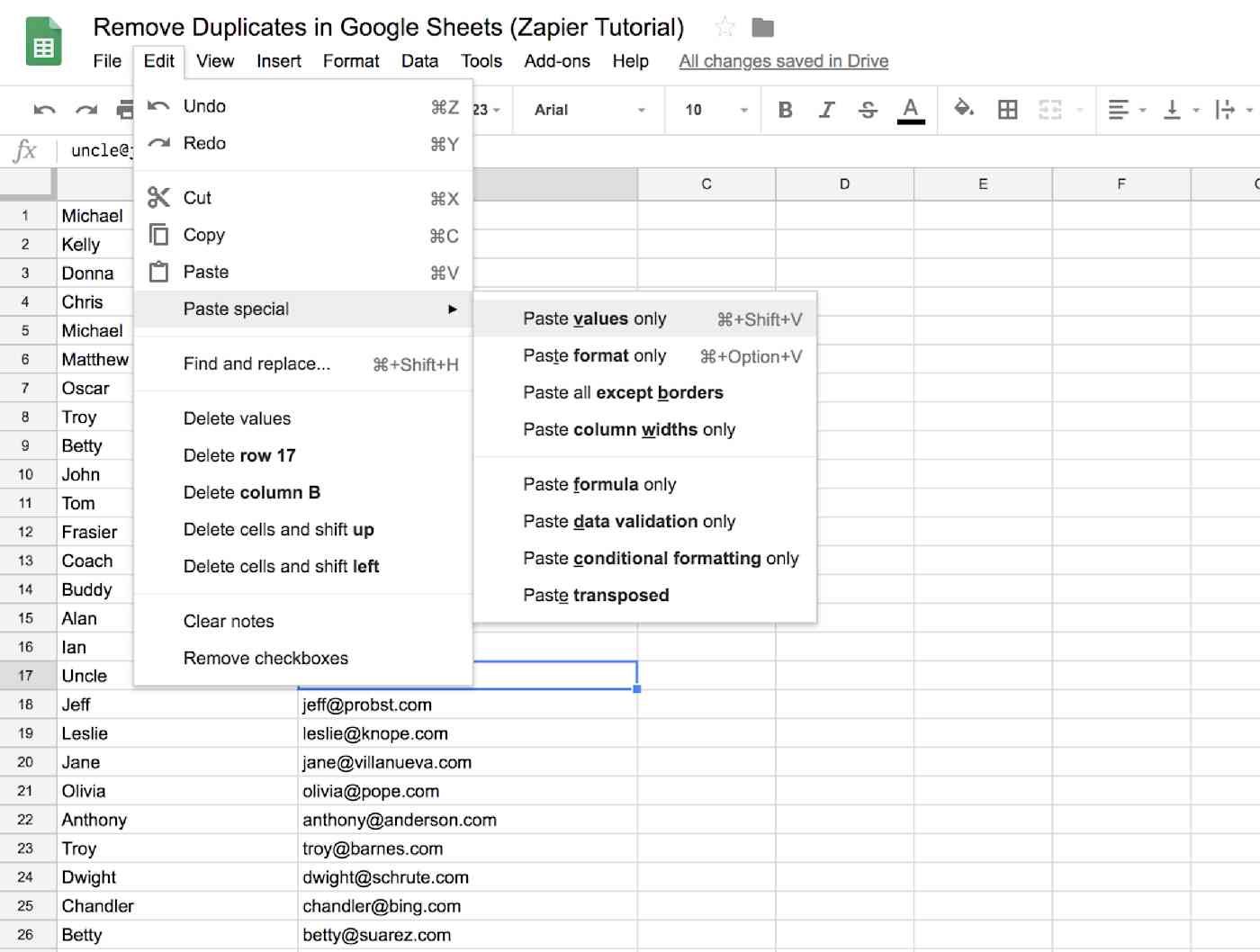Click the toolbar undo arrow
Viewport: 1260px width, 952px height.
coord(44,110)
